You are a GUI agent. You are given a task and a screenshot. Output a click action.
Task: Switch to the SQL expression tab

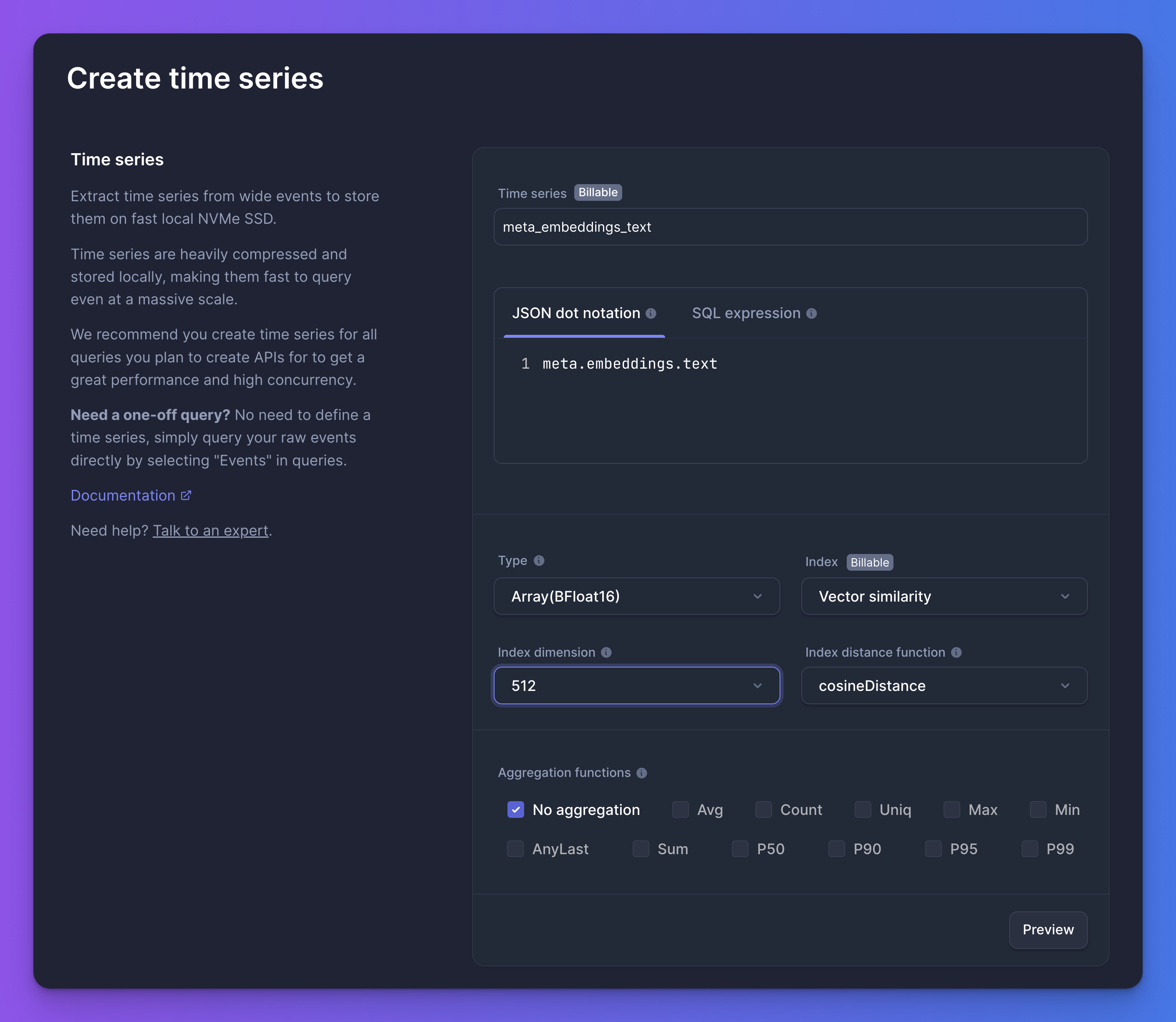pos(746,313)
